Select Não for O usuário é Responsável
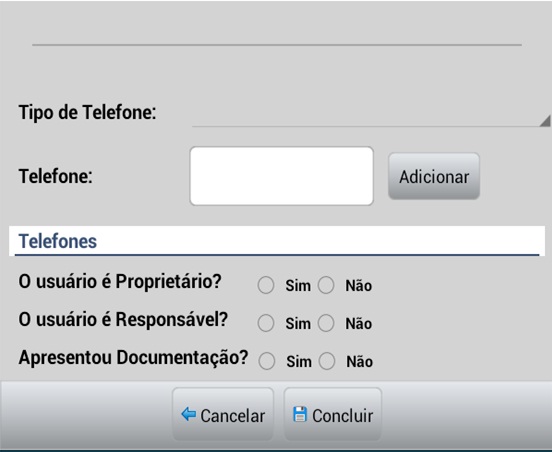The width and height of the screenshot is (552, 452). coord(326,323)
